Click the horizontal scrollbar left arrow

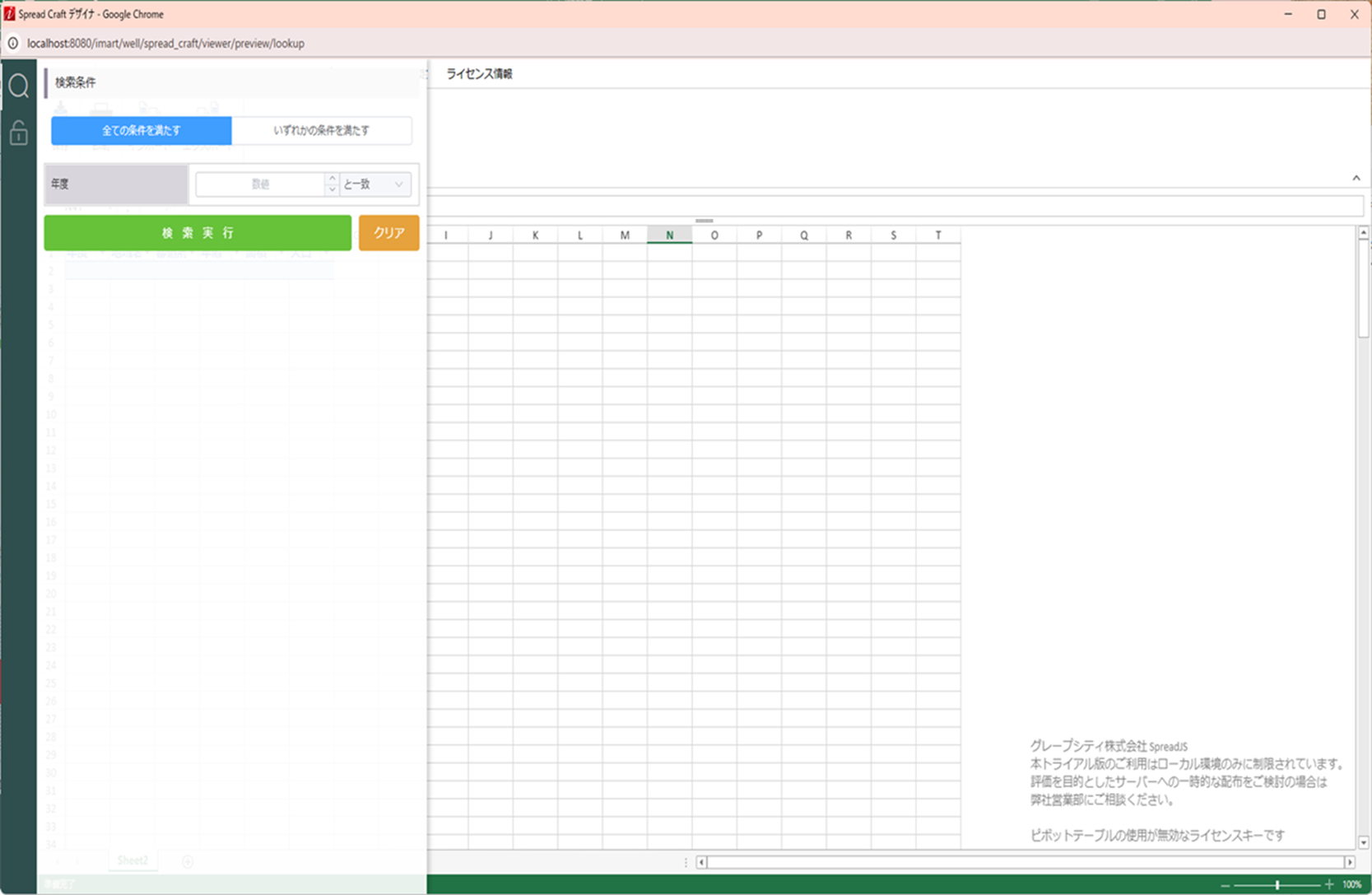coord(701,862)
